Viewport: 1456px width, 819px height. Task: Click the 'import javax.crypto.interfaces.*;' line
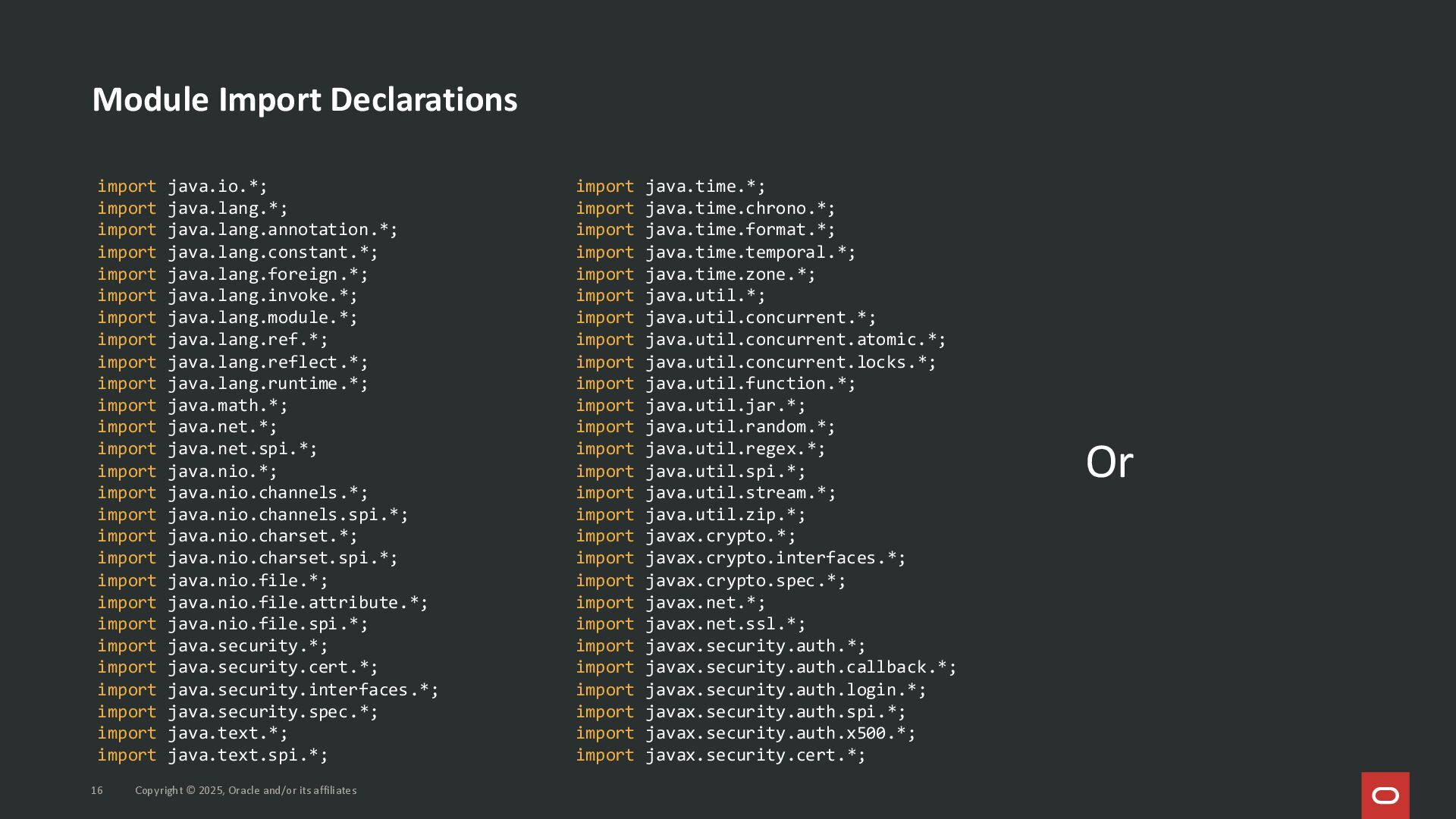point(740,558)
